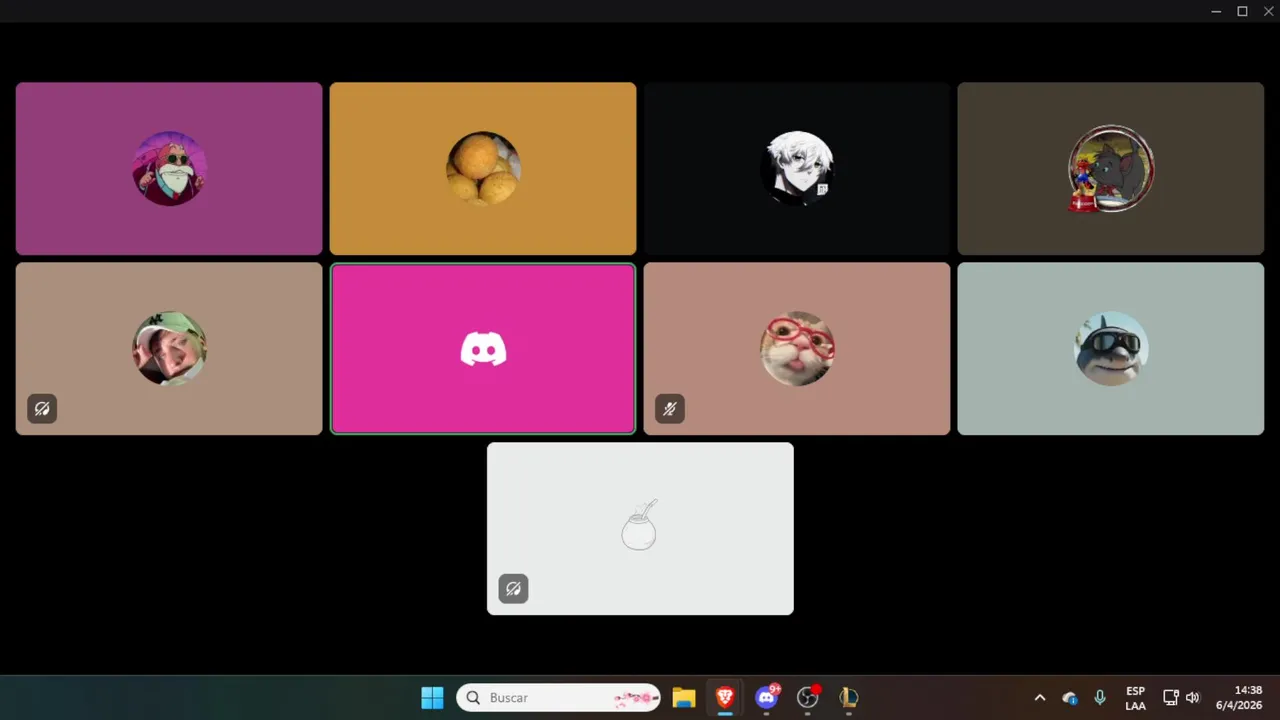Close the Discord call window

(1268, 11)
